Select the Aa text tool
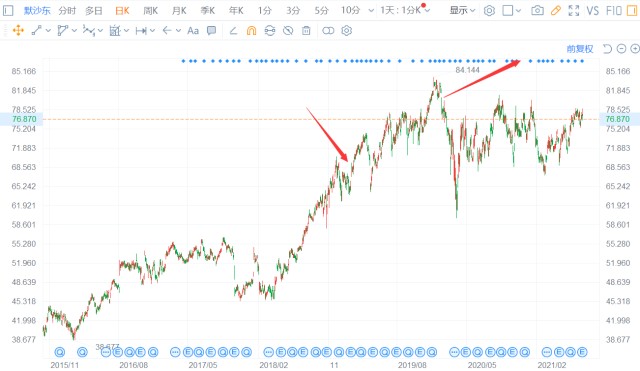640x371 pixels. [x=193, y=31]
